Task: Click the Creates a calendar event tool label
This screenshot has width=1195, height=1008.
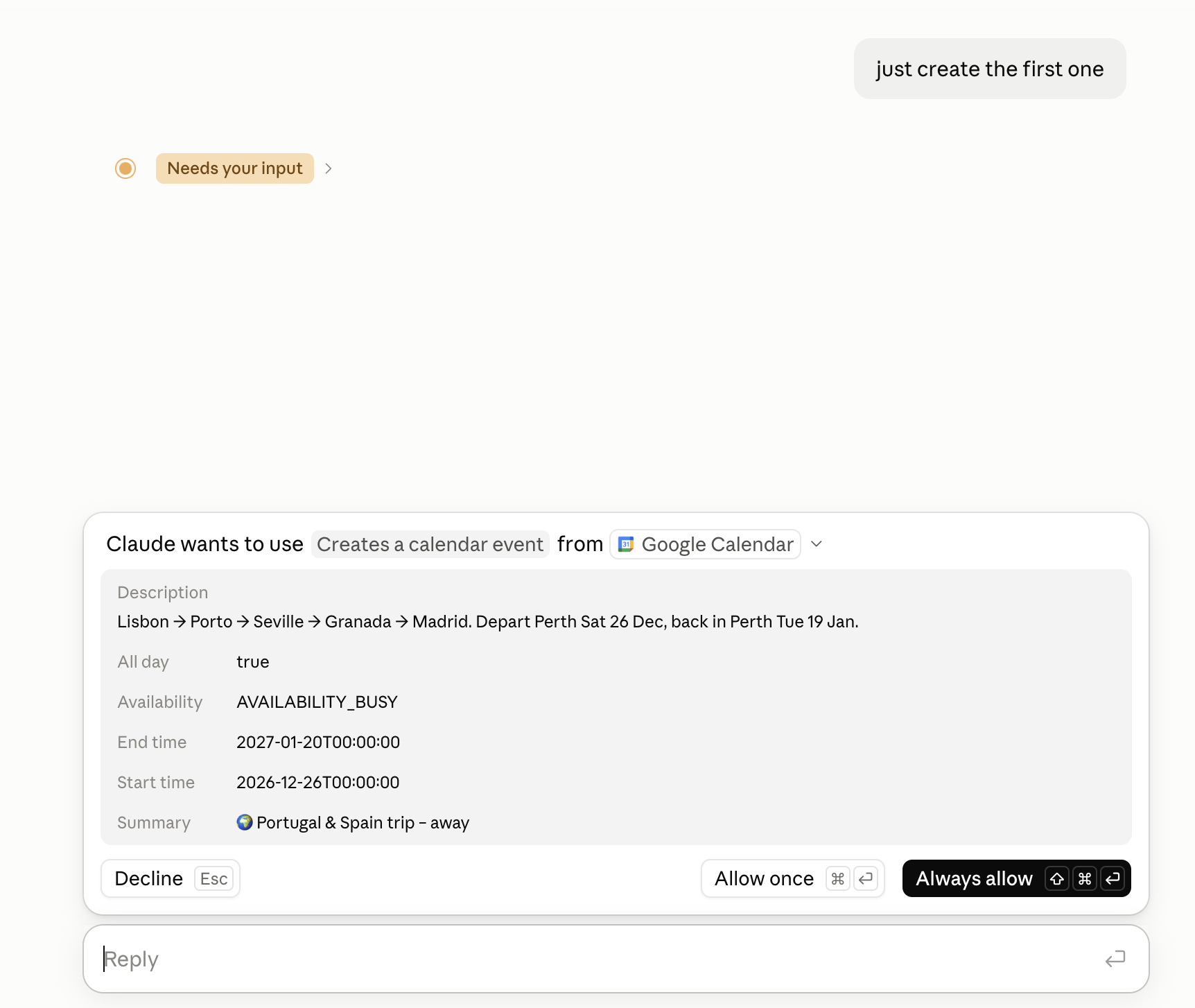Action: [430, 544]
